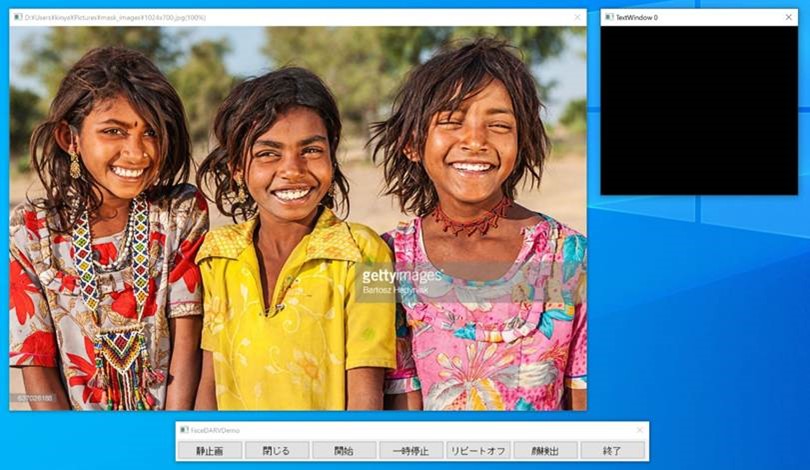
Task: Exit the demo via 終了 button
Action: [x=612, y=450]
